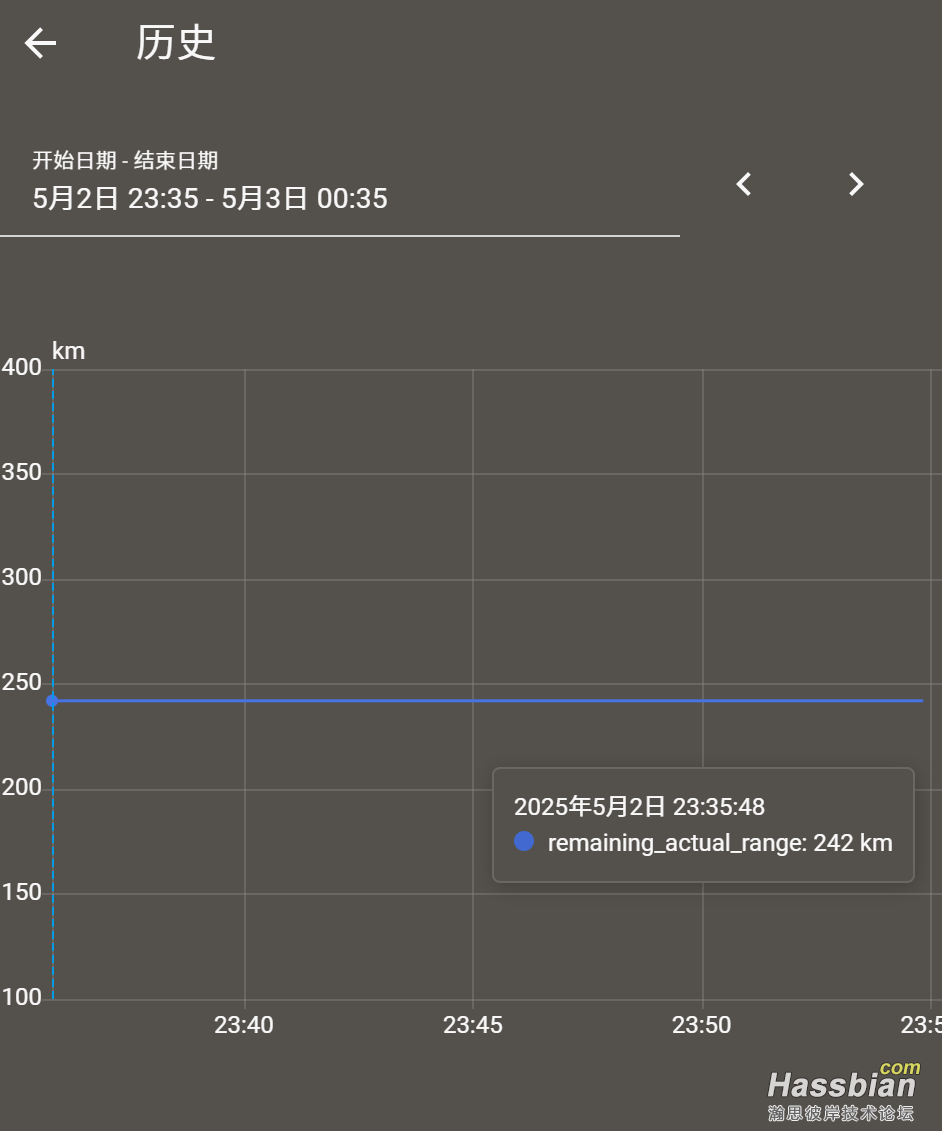
Task: Click the 200 y-axis label
Action: click(x=22, y=787)
